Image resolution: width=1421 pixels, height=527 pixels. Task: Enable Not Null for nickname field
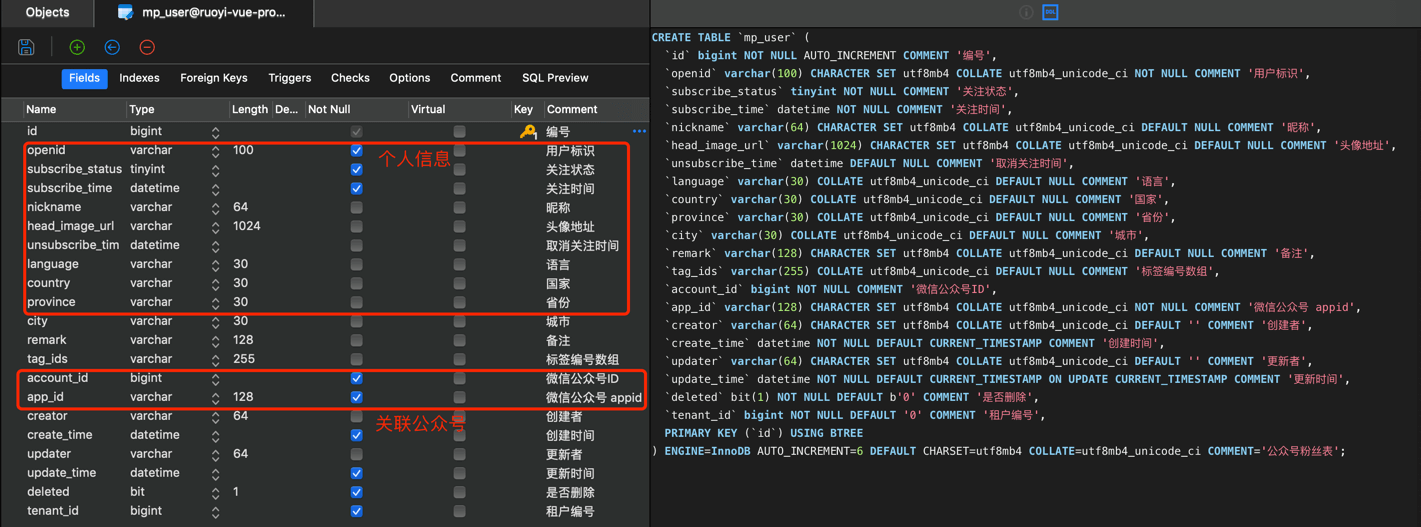356,208
